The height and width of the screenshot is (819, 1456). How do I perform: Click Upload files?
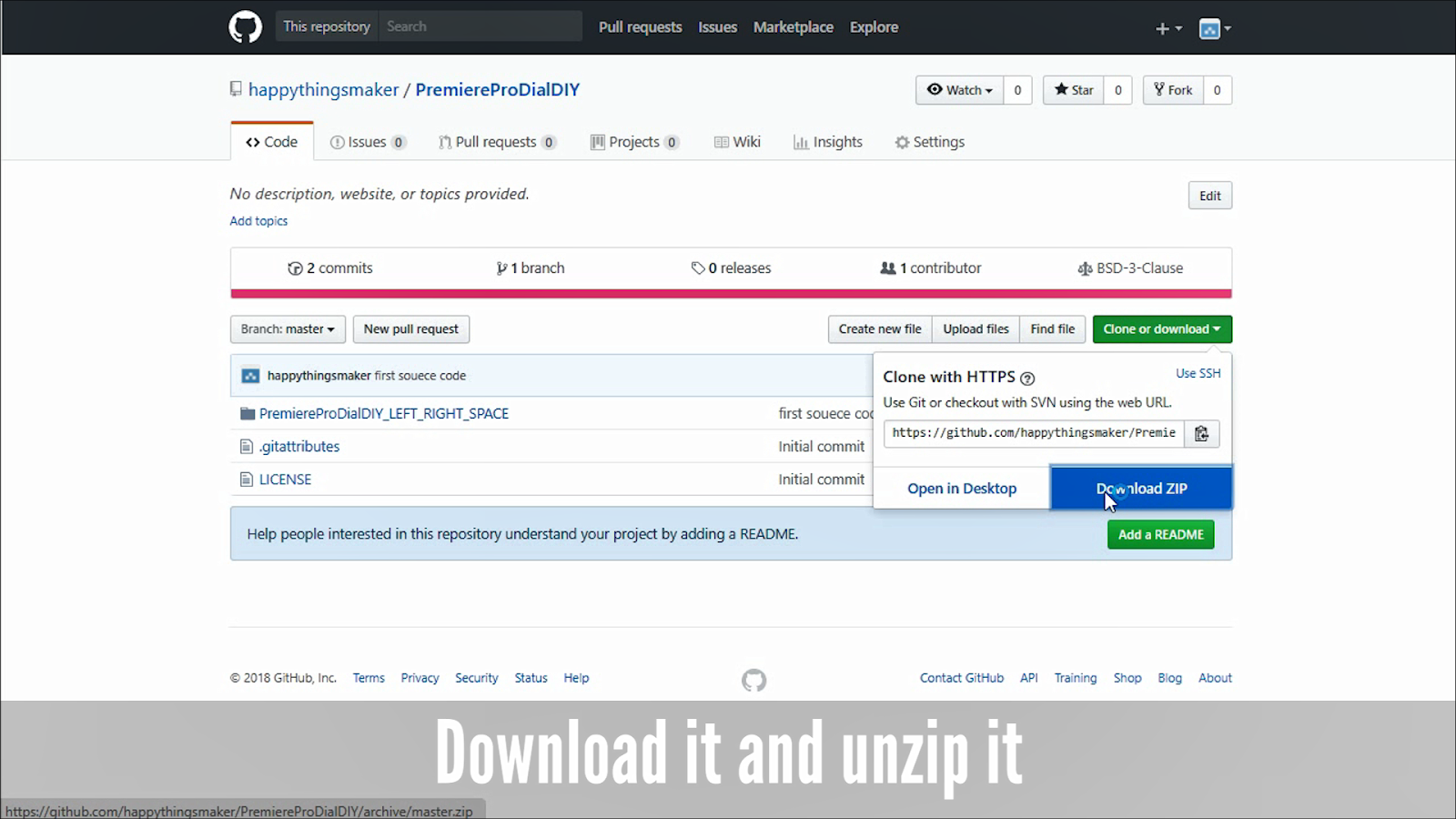[x=976, y=329]
